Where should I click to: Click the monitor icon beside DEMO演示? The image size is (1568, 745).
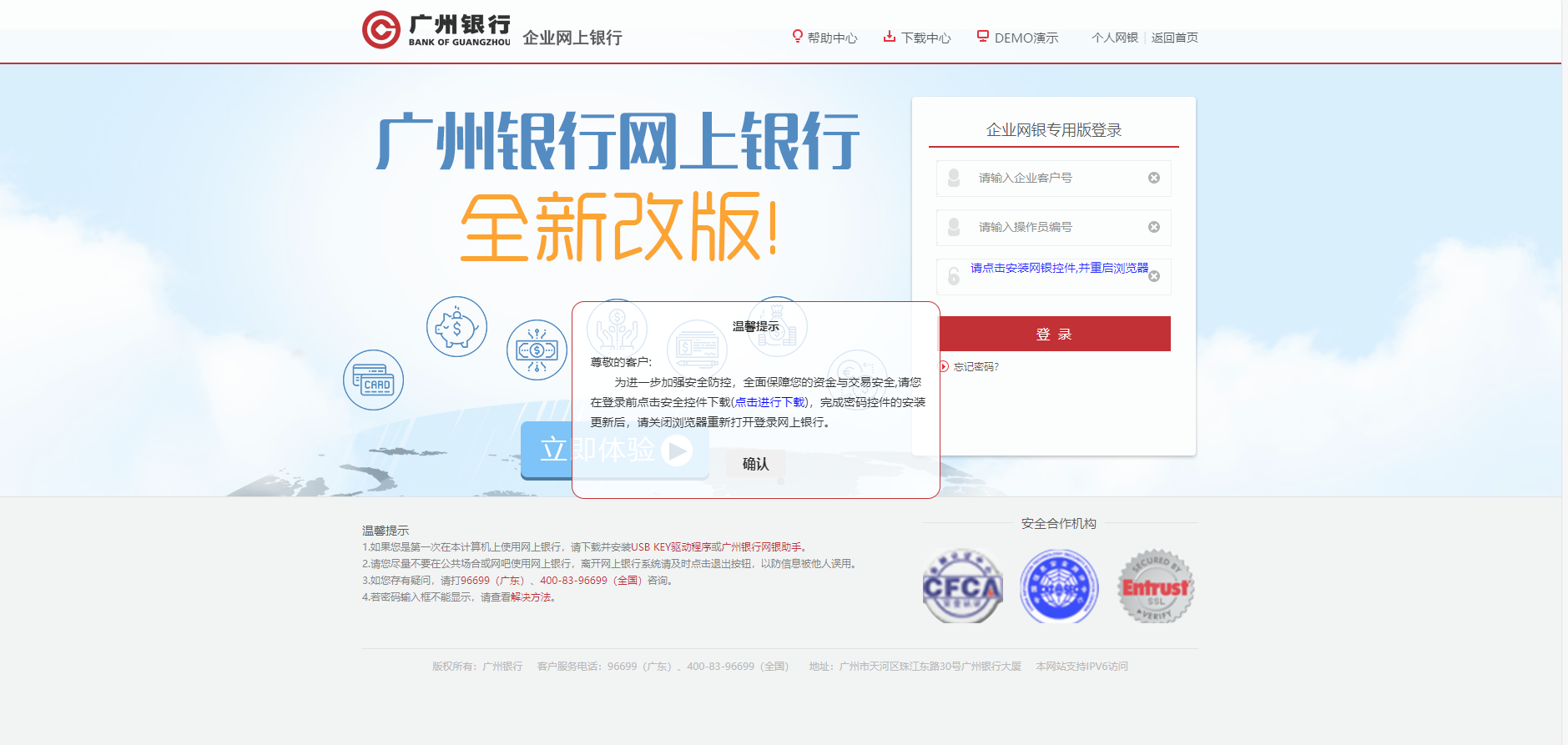coord(983,36)
